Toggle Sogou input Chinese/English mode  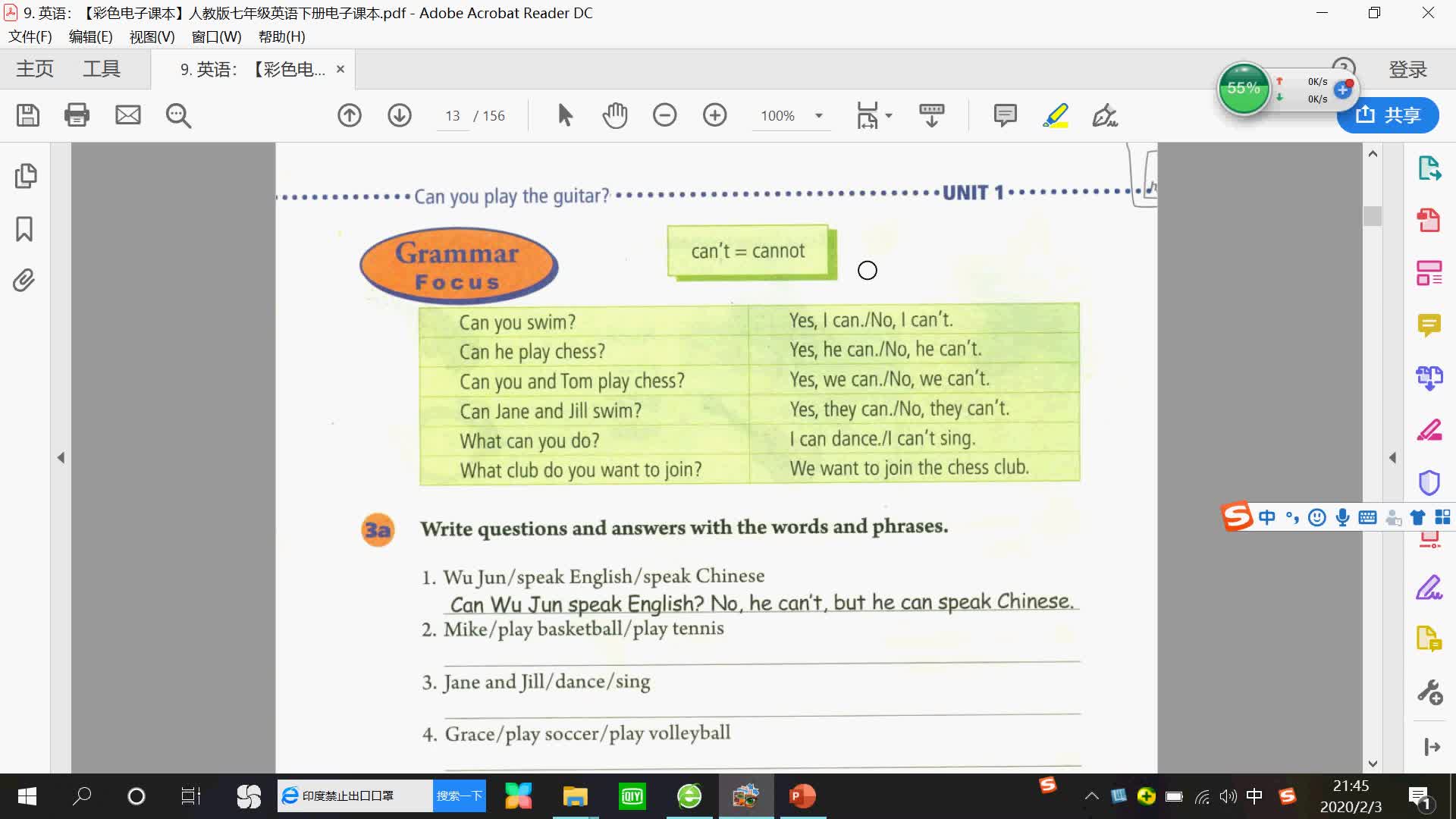coord(1266,517)
